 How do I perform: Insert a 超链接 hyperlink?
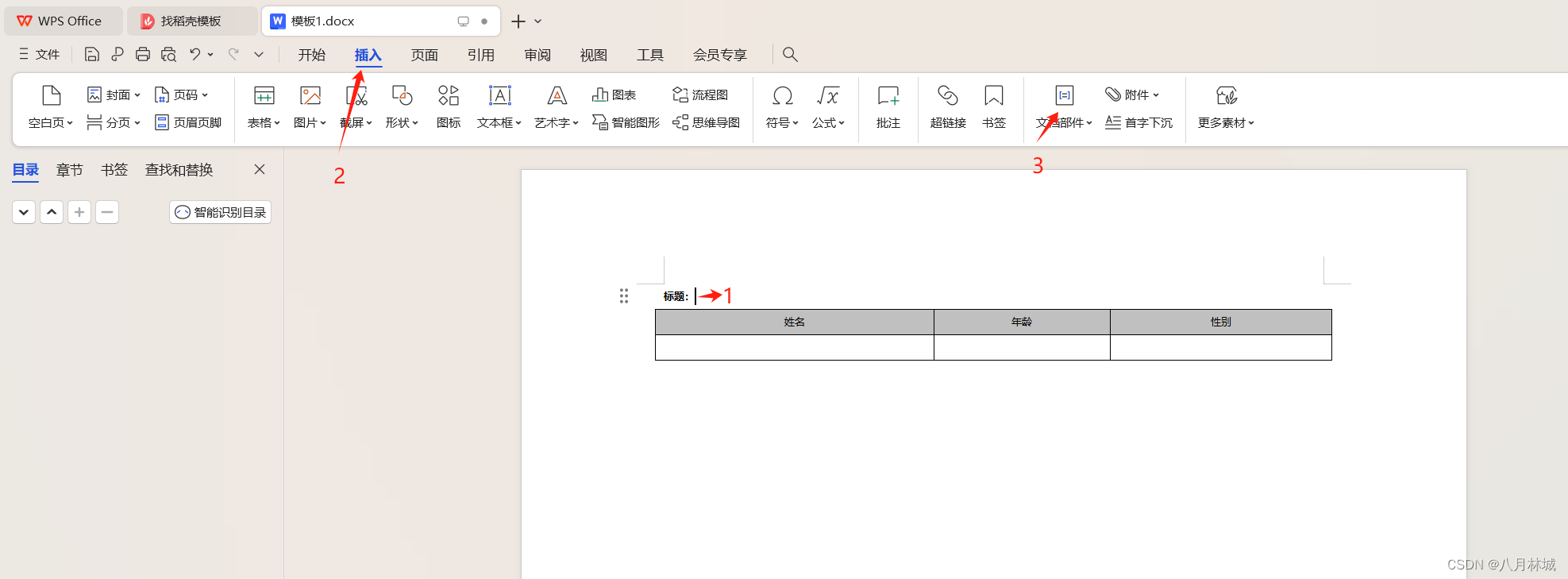tap(948, 106)
